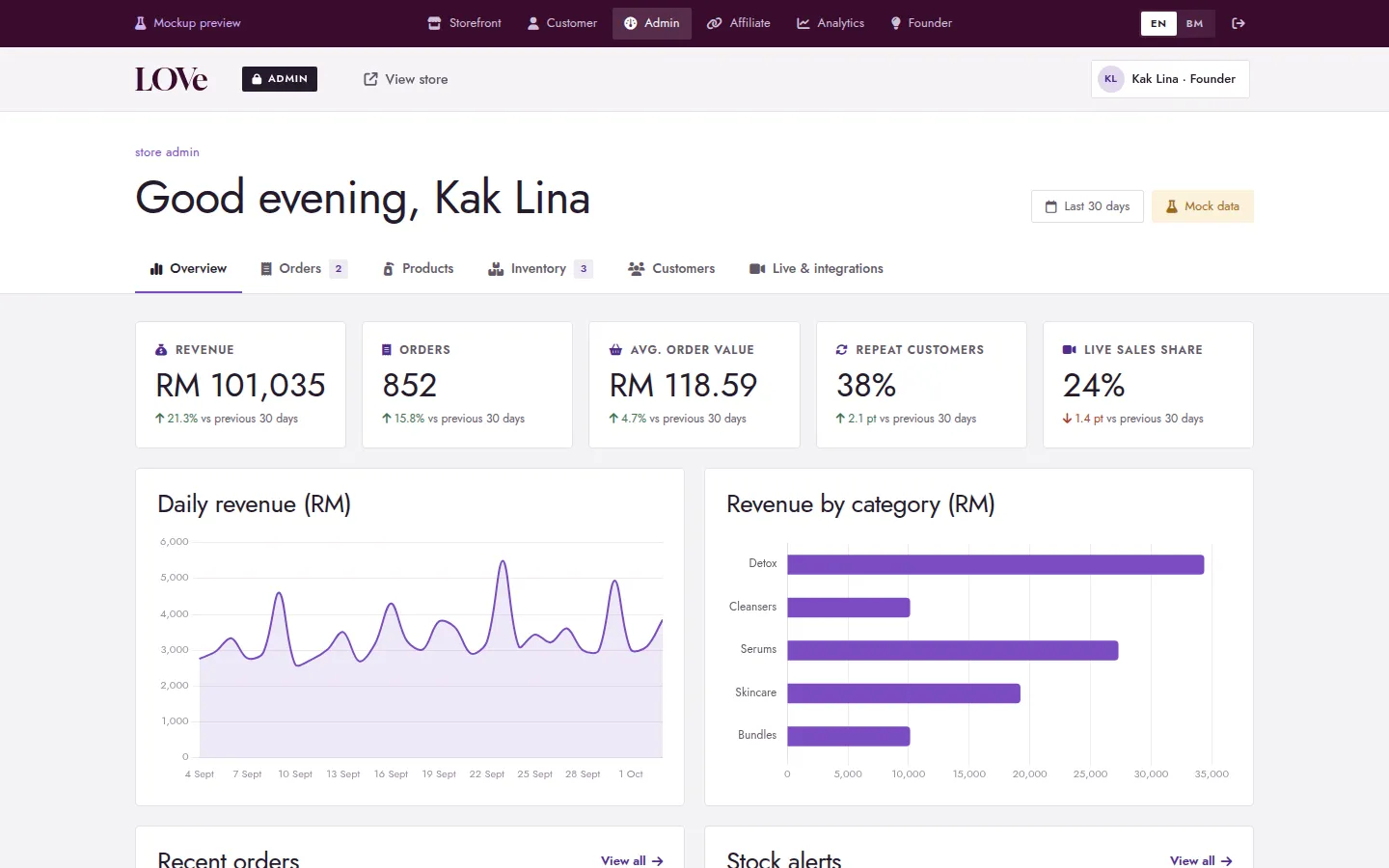Click the View store link
Image resolution: width=1389 pixels, height=868 pixels.
[x=406, y=79]
